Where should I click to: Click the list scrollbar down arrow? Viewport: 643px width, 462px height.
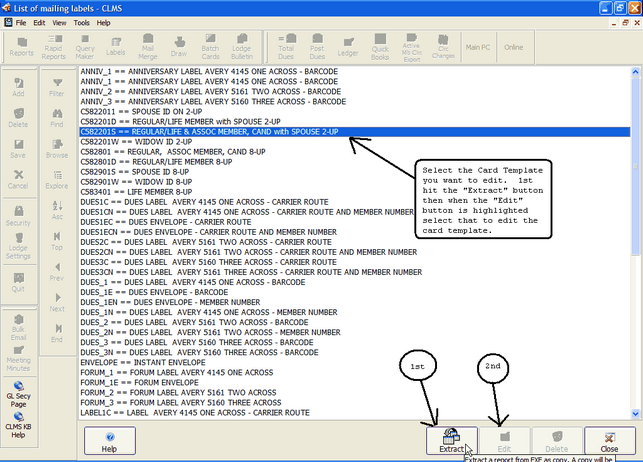[636, 412]
